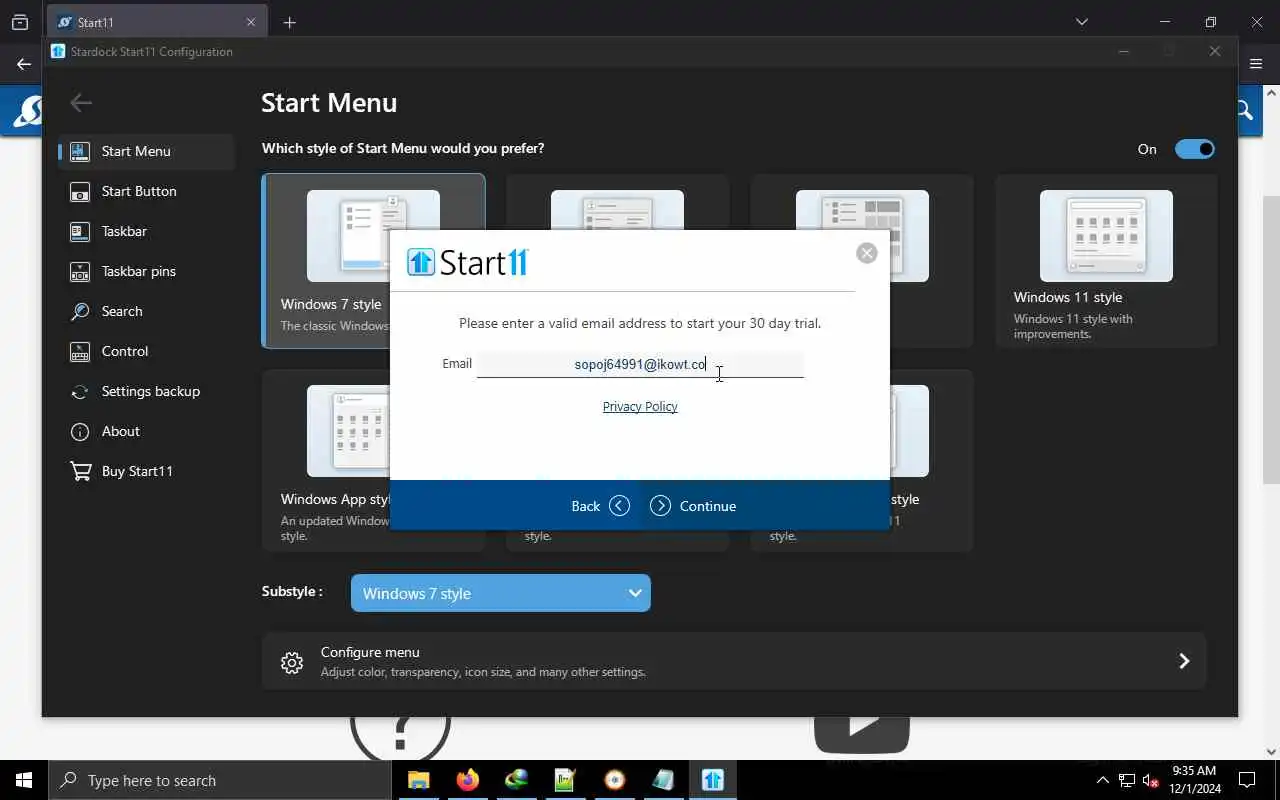The height and width of the screenshot is (800, 1280).
Task: Click the Taskbar pins sidebar icon
Action: pyautogui.click(x=80, y=271)
